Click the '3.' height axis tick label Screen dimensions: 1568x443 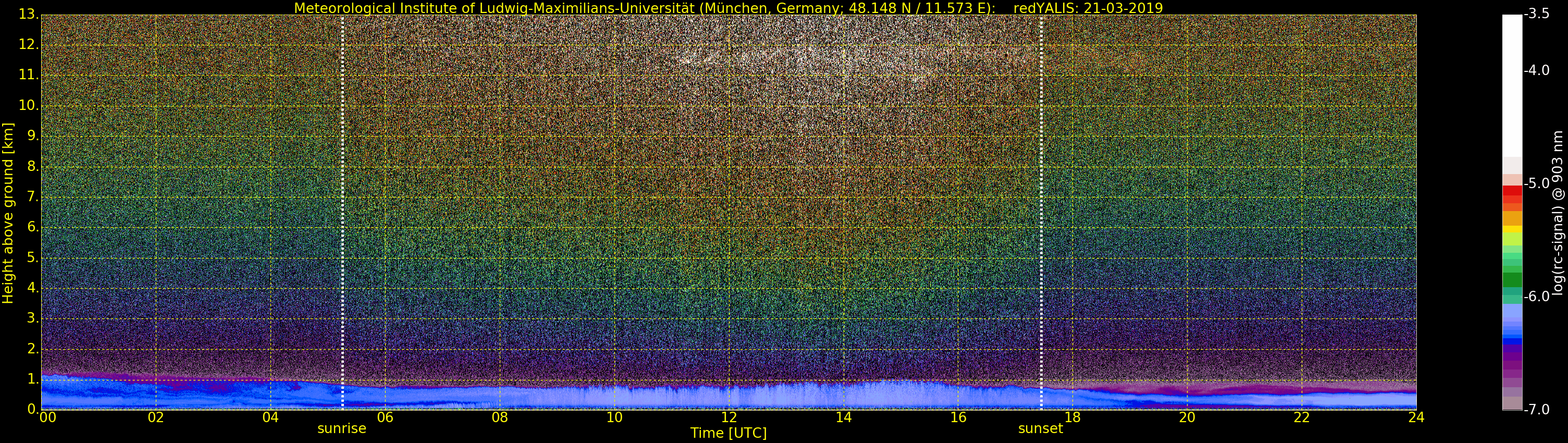tap(33, 318)
